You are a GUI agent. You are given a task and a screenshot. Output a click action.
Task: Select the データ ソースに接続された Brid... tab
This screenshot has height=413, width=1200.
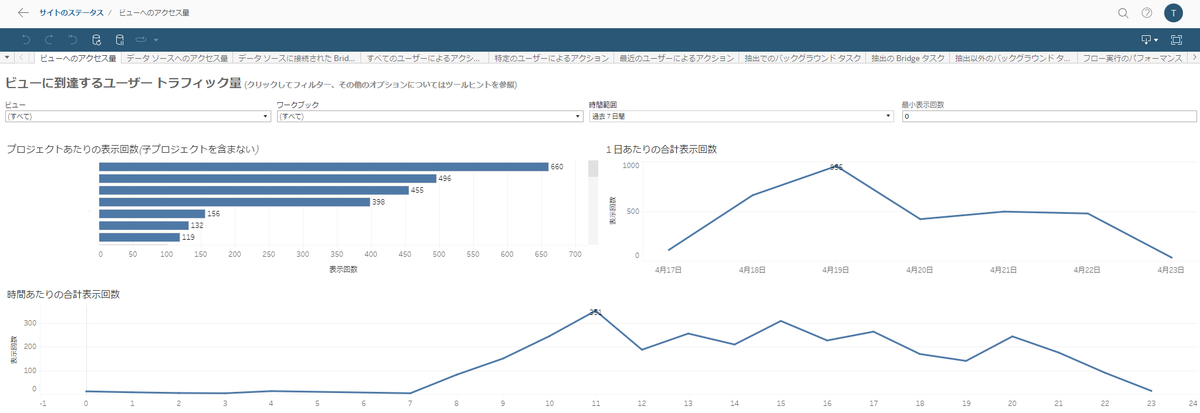(x=297, y=59)
